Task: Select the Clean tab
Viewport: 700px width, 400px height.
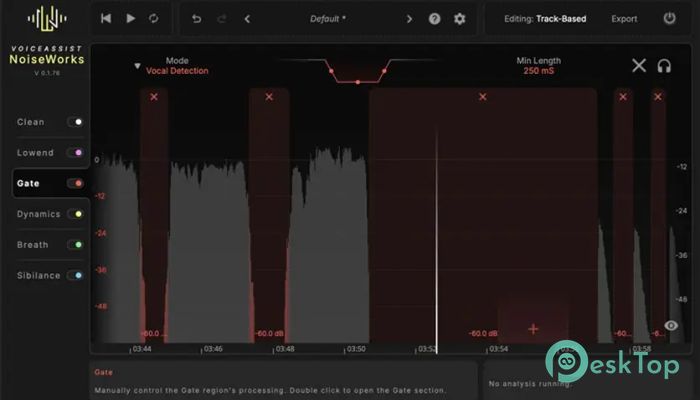Action: (30, 122)
